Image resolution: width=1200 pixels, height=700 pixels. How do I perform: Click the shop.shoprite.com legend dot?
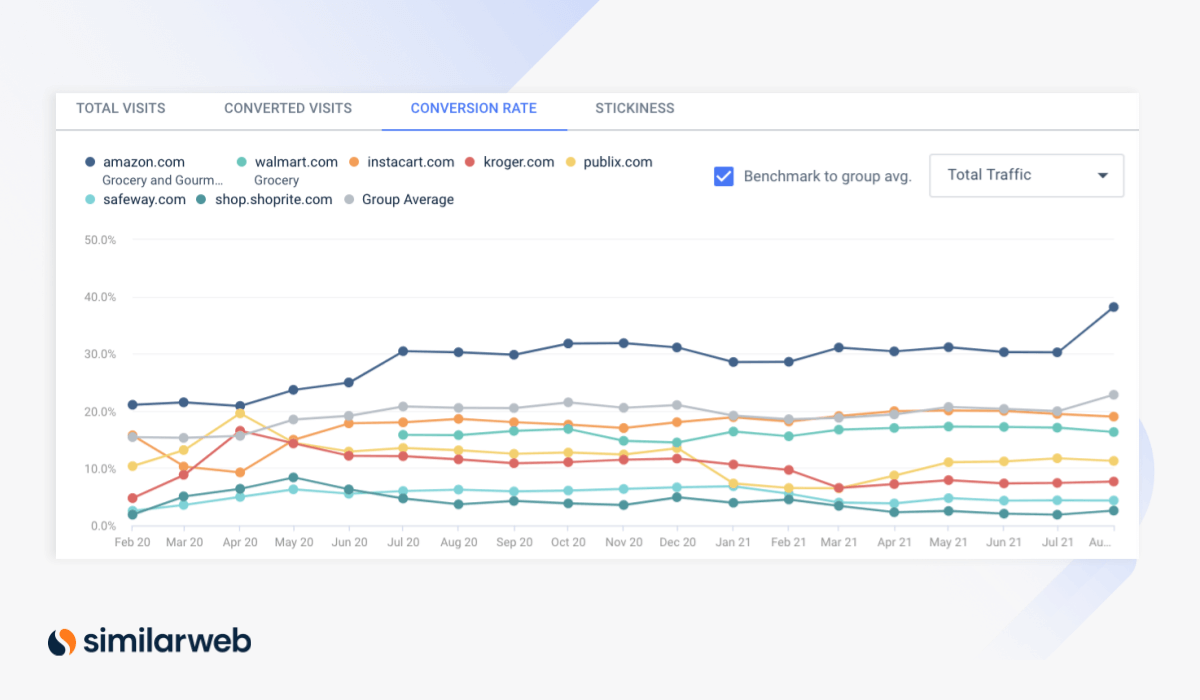tap(202, 200)
